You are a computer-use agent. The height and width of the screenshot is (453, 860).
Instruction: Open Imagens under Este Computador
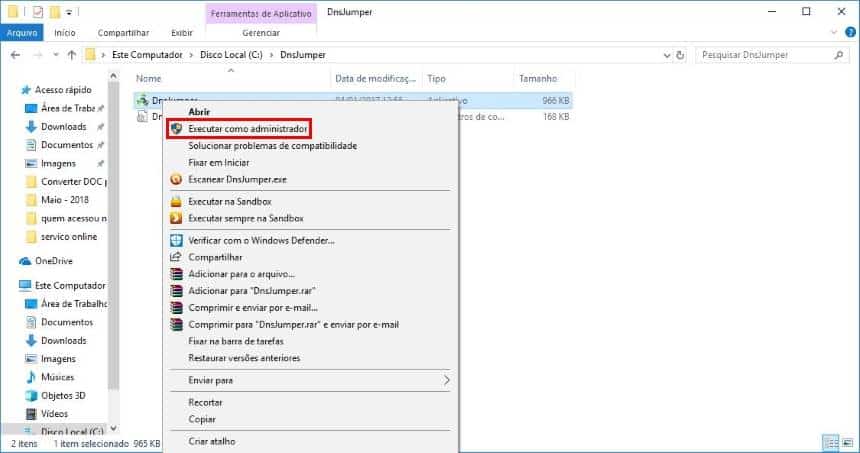(x=58, y=359)
